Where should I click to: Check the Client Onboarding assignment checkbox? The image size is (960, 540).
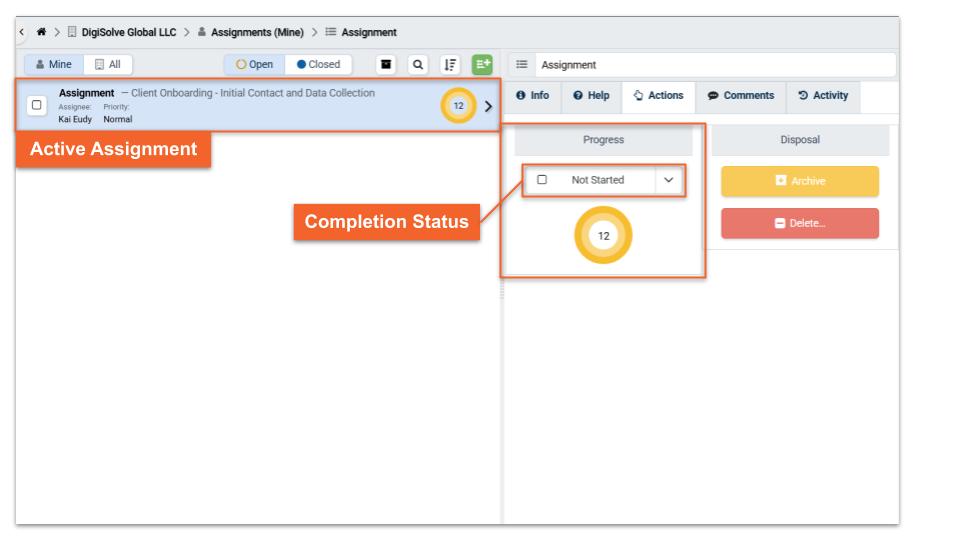pyautogui.click(x=36, y=105)
